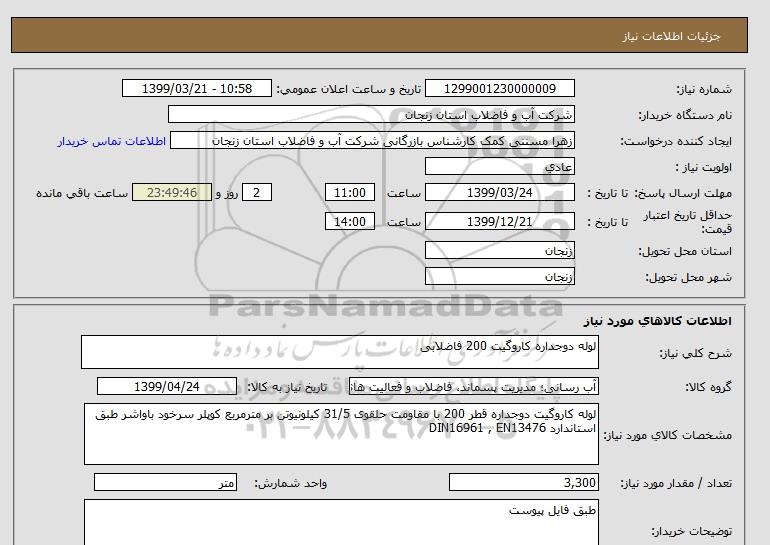The height and width of the screenshot is (545, 770).
Task: Click the label ایجاد کننده درخواست
Action: coord(676,141)
